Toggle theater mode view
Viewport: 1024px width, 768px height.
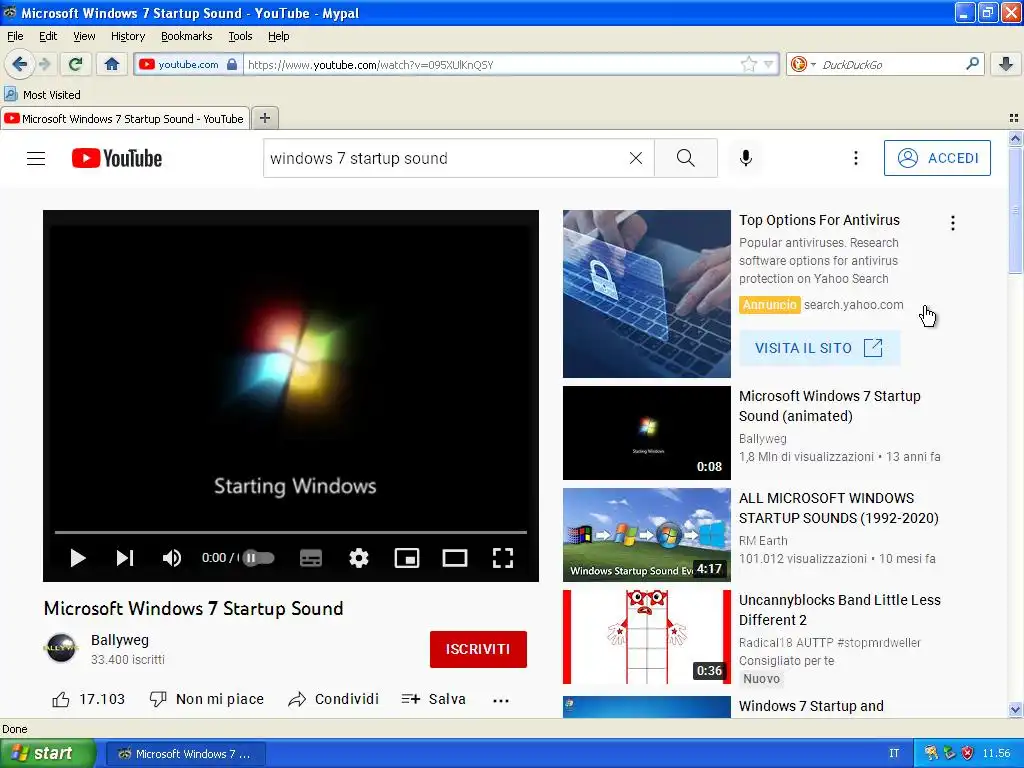pos(455,558)
